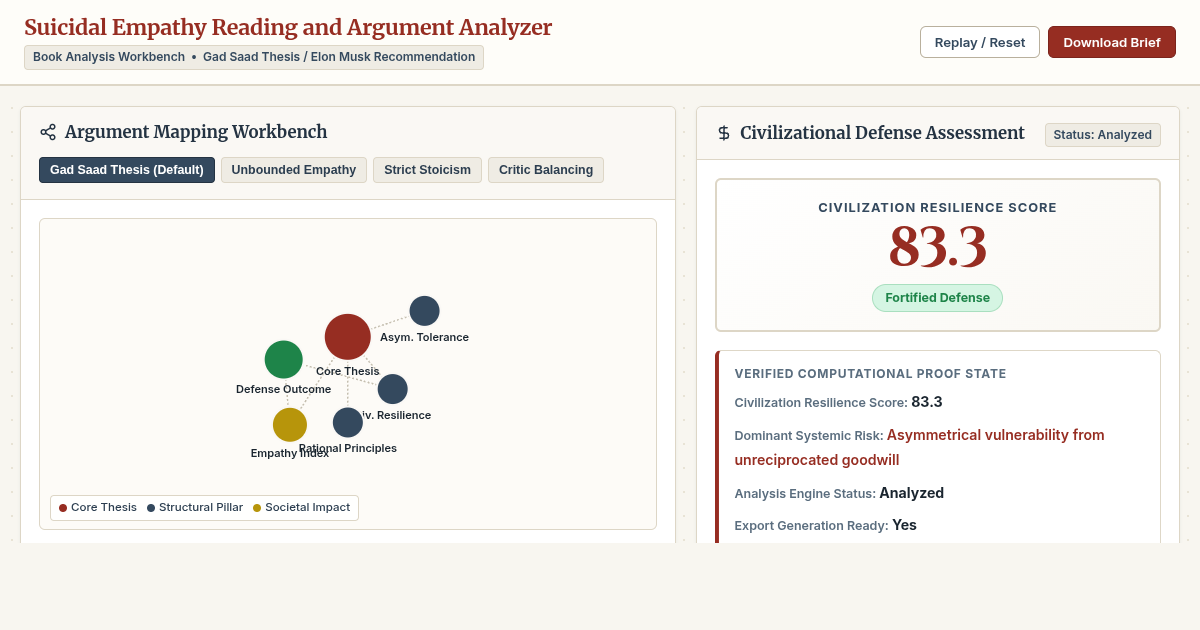The width and height of the screenshot is (1200, 630).
Task: Click the Civ. Resilience node circle
Action: (393, 389)
